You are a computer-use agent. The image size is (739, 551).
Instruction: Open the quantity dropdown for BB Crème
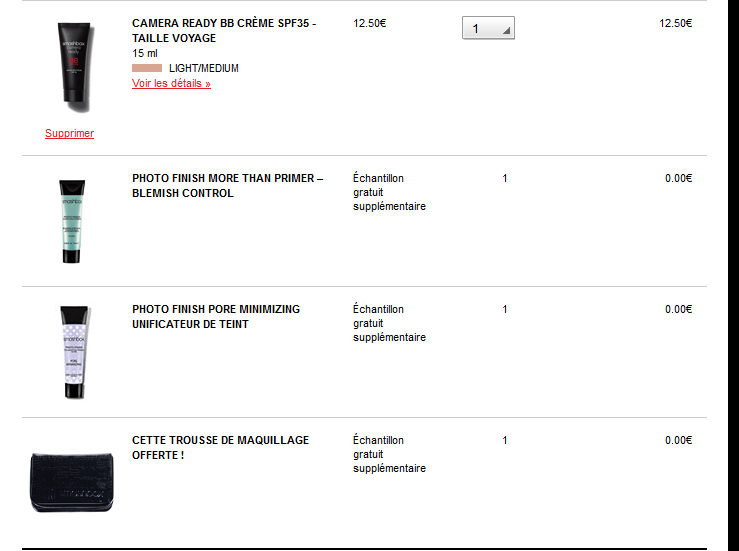[x=488, y=29]
